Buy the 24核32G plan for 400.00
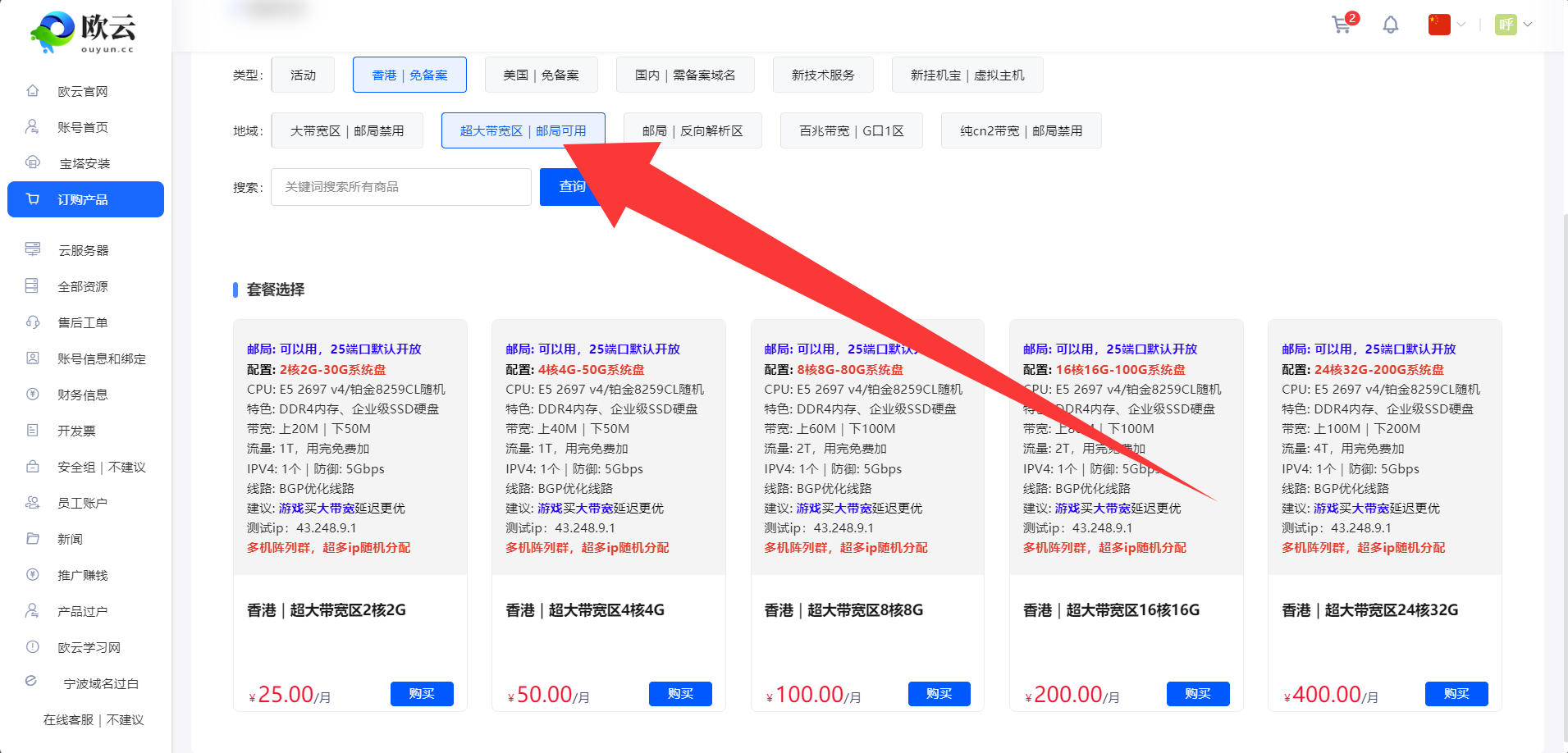 coord(1456,694)
